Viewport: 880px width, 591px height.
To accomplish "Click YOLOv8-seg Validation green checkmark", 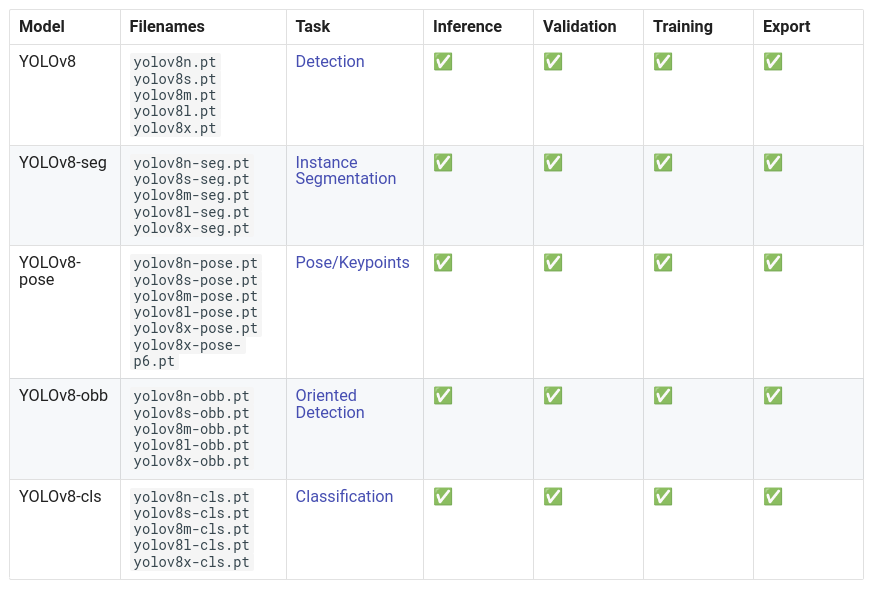I will [x=553, y=163].
